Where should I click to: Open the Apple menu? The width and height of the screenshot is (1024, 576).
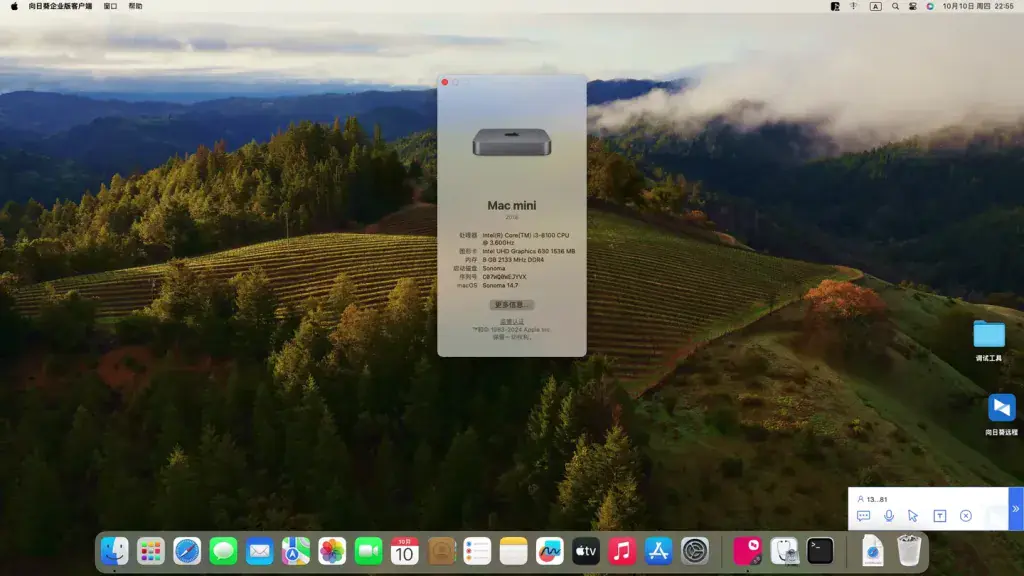[14, 6]
